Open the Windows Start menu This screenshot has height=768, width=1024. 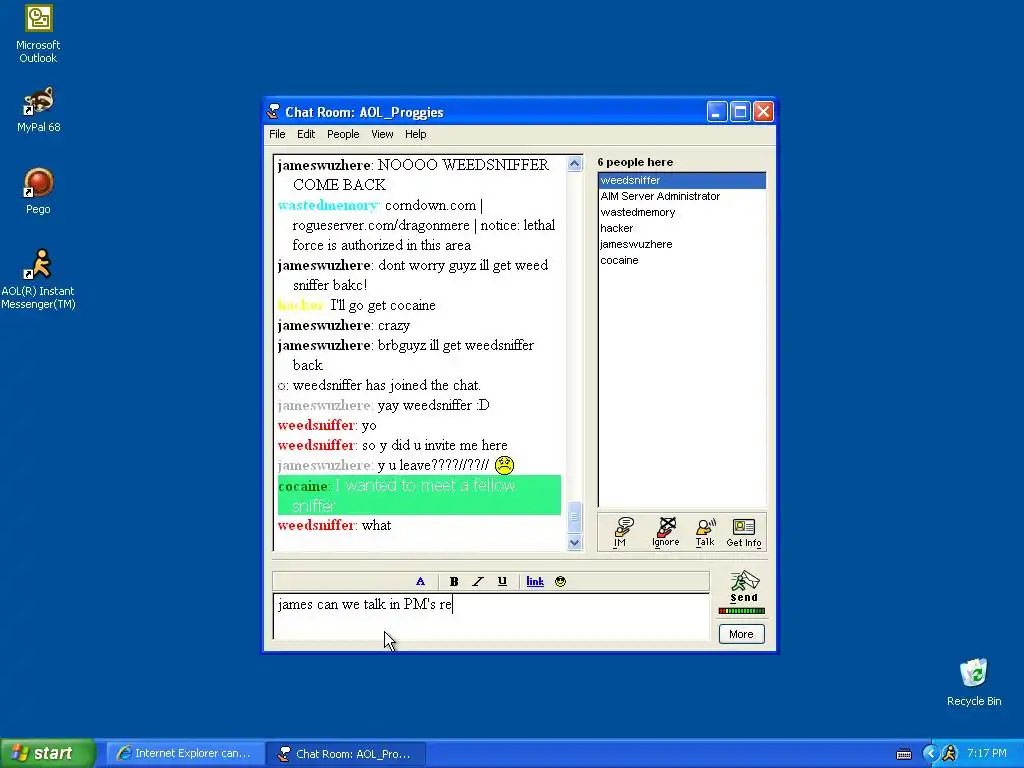click(x=48, y=753)
